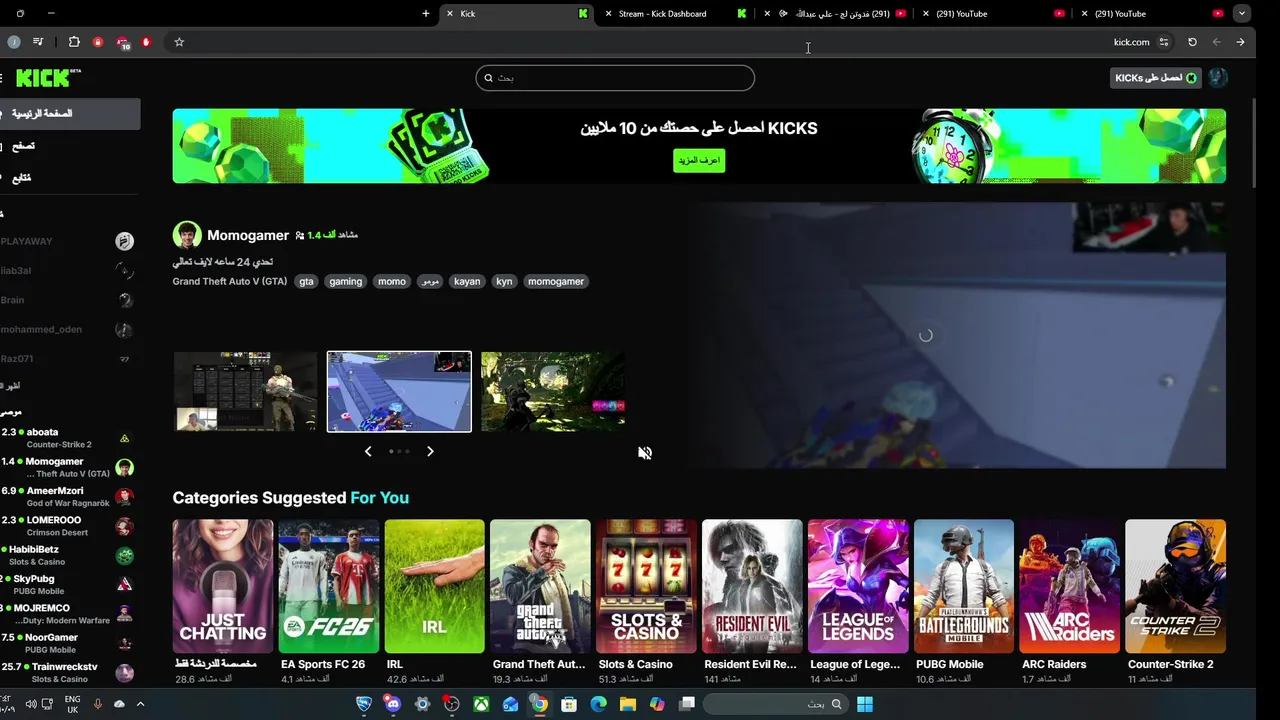The width and height of the screenshot is (1280, 720).
Task: Click the gaming tag
Action: (345, 281)
